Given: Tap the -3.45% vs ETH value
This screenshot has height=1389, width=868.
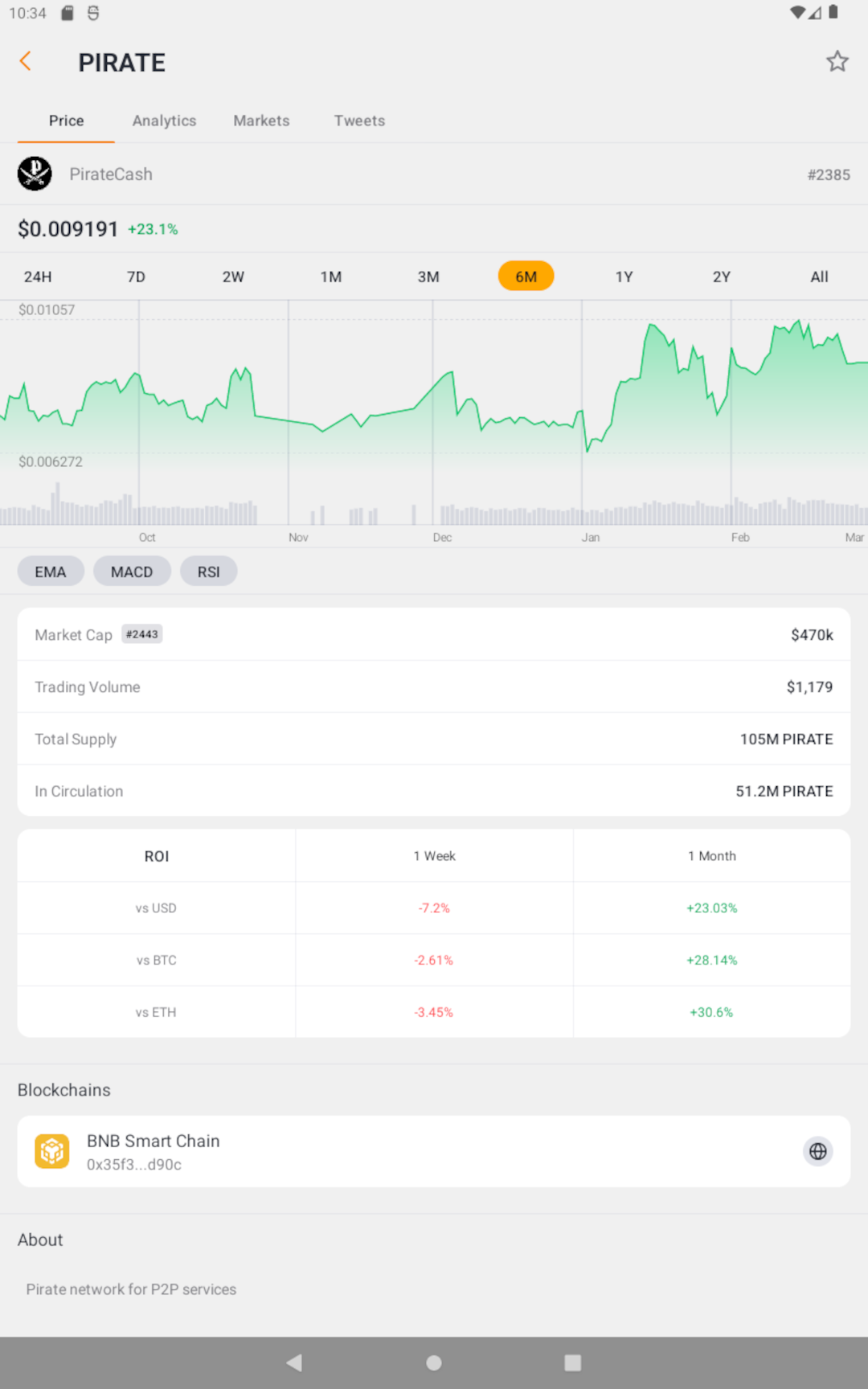Looking at the screenshot, I should 434,1013.
